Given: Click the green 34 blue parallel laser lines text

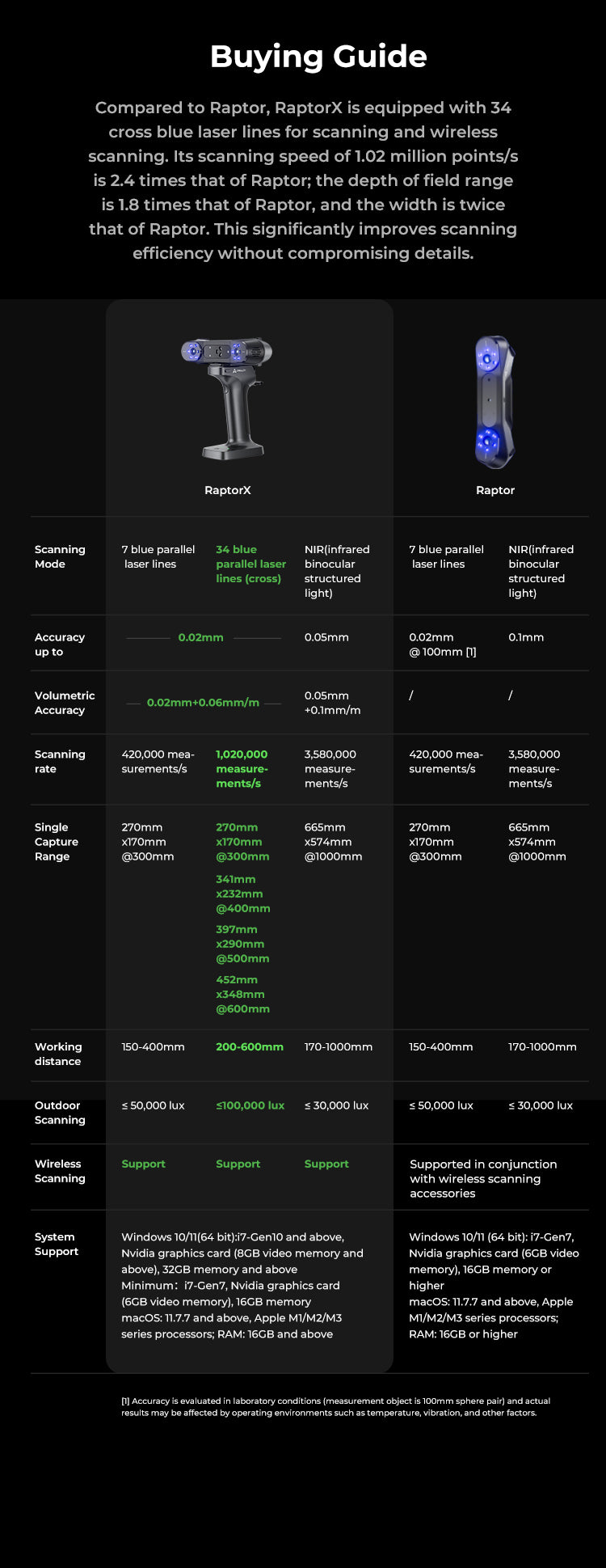Looking at the screenshot, I should [x=251, y=564].
